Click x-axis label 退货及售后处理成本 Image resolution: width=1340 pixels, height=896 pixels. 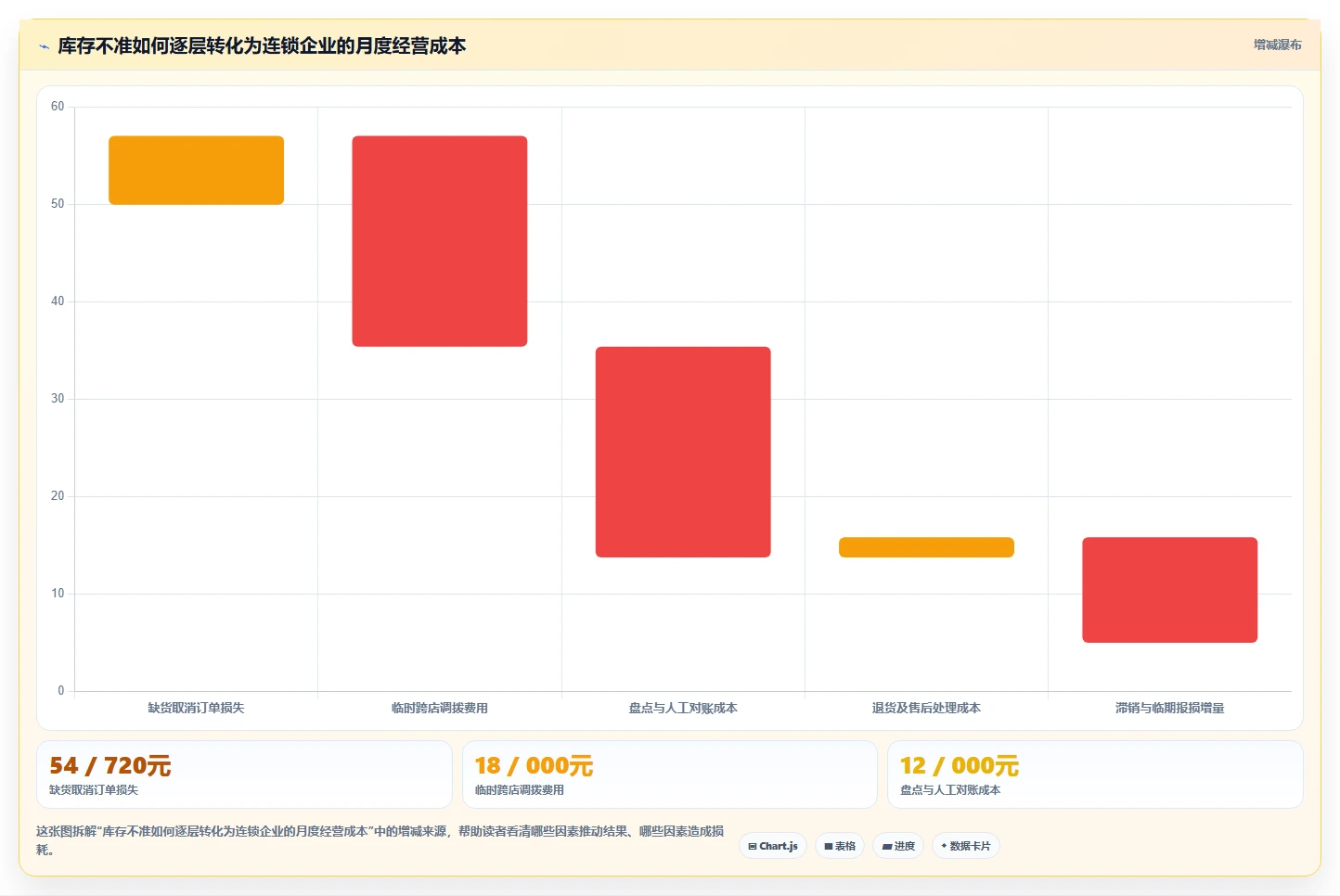926,708
